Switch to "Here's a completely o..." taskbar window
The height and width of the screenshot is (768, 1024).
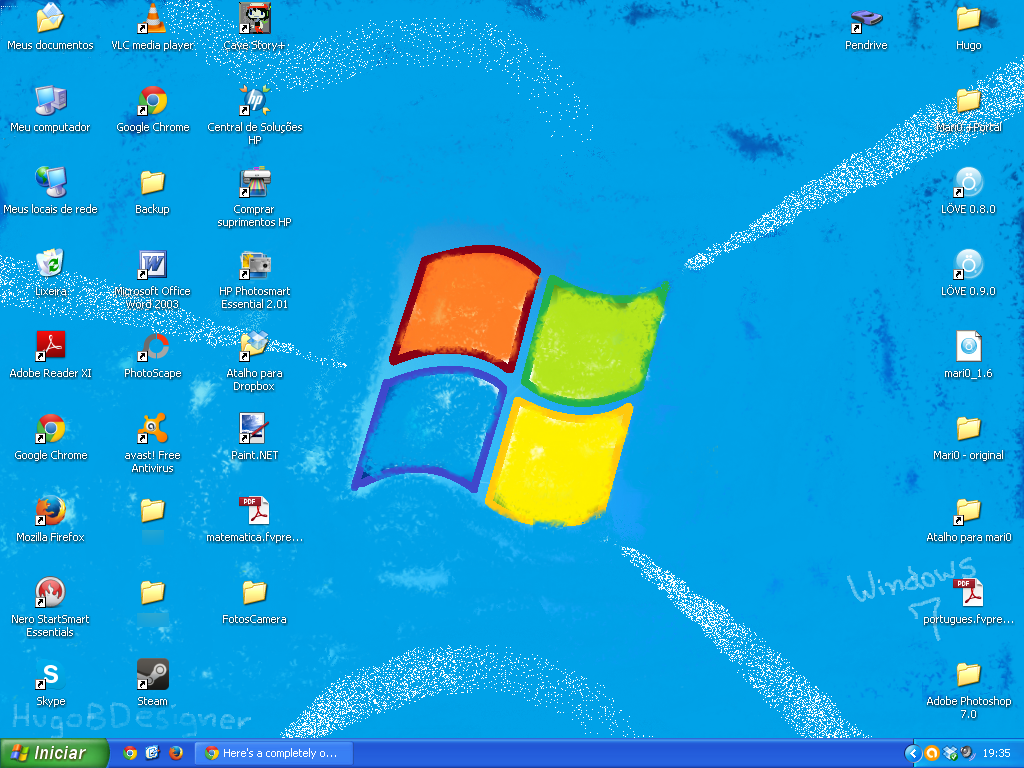point(274,753)
